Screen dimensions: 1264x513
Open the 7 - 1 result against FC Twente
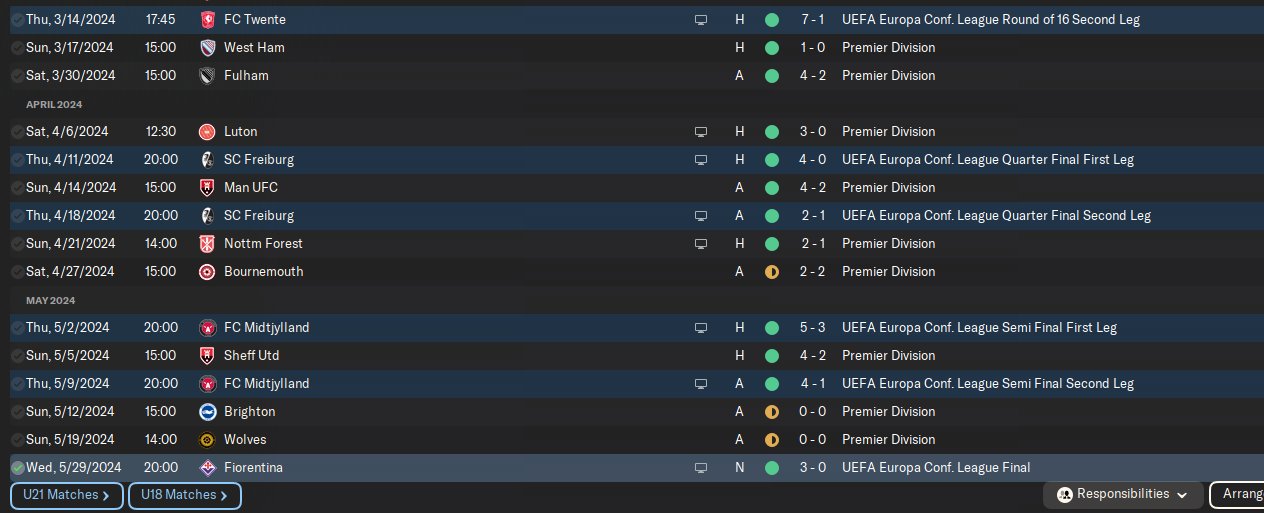(x=813, y=19)
